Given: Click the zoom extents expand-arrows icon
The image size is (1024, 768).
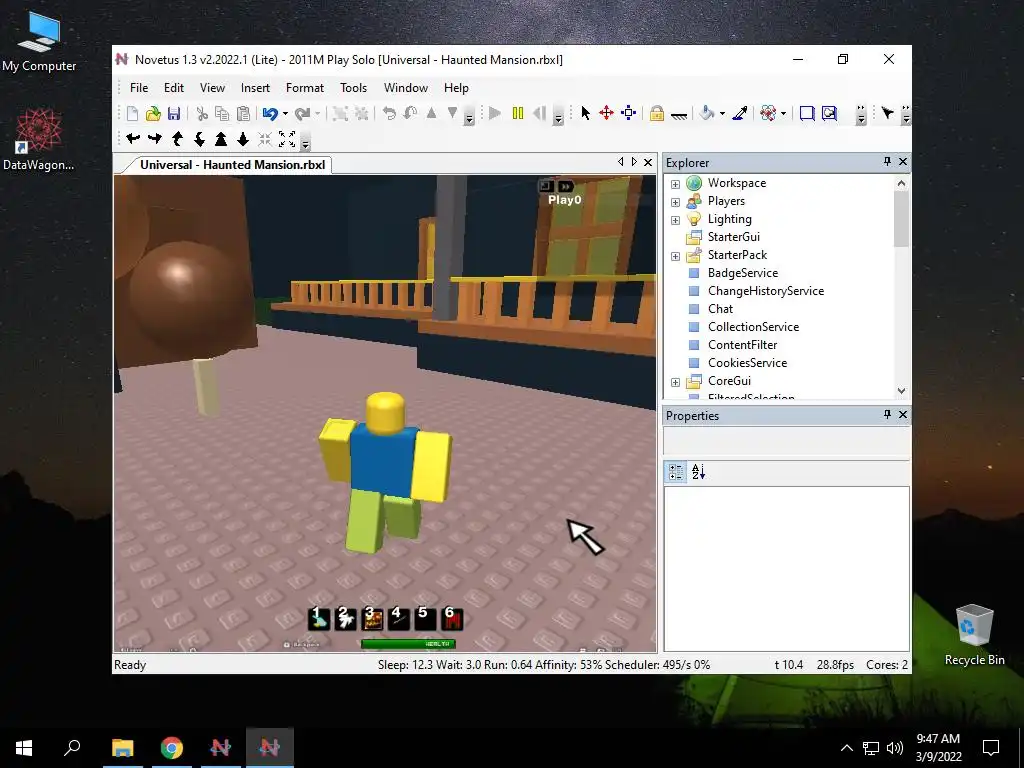Looking at the screenshot, I should pos(287,138).
